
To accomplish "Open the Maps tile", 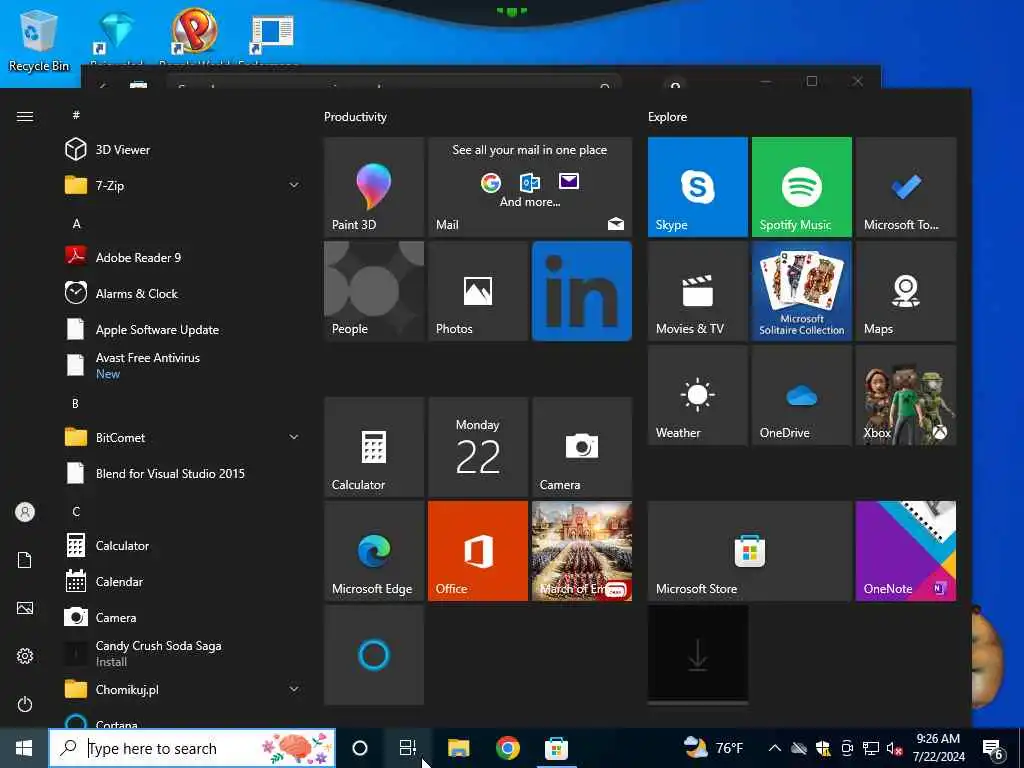I will click(x=906, y=291).
